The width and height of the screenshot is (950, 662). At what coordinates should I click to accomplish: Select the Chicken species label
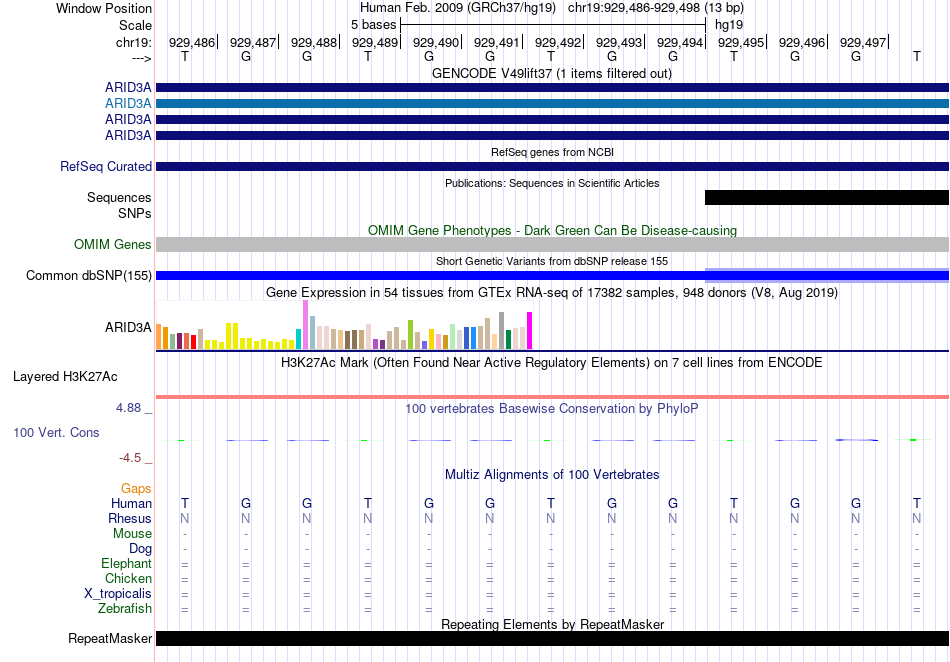(128, 578)
